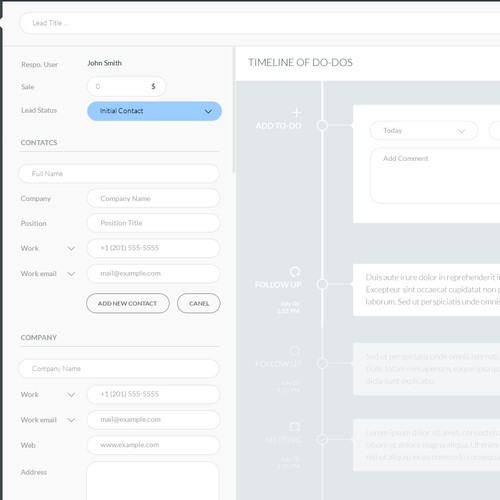
Task: Click the first FOLLOW UP note card
Action: click(426, 290)
